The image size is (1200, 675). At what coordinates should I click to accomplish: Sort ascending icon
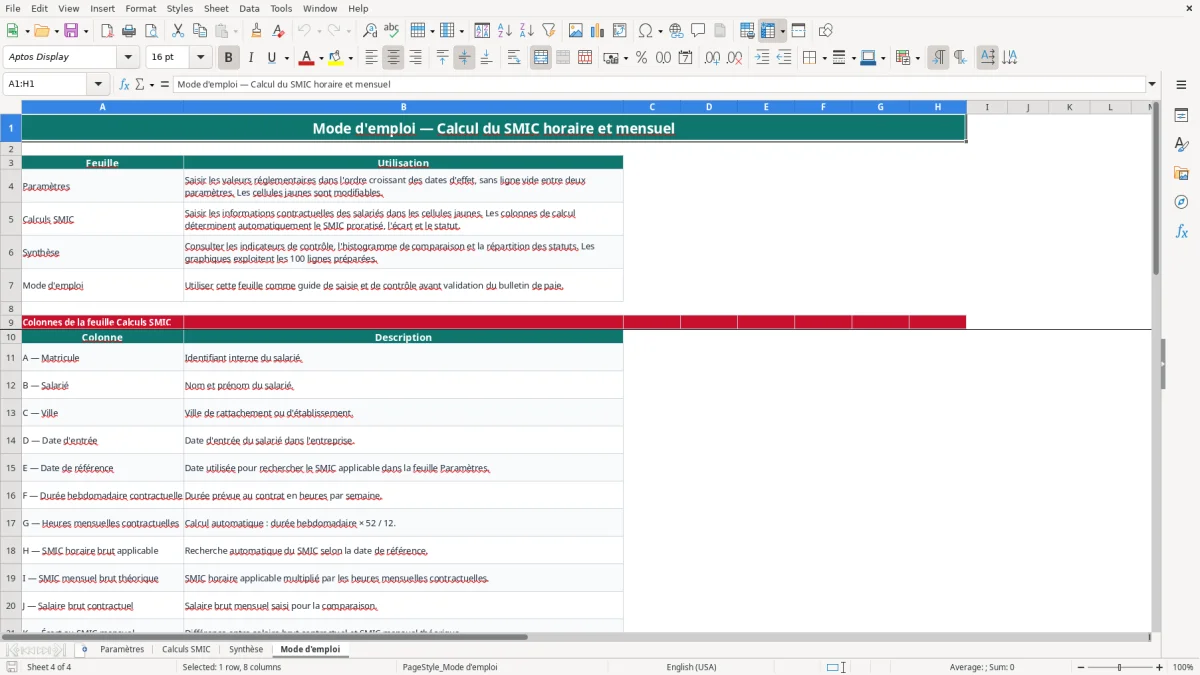(x=505, y=31)
